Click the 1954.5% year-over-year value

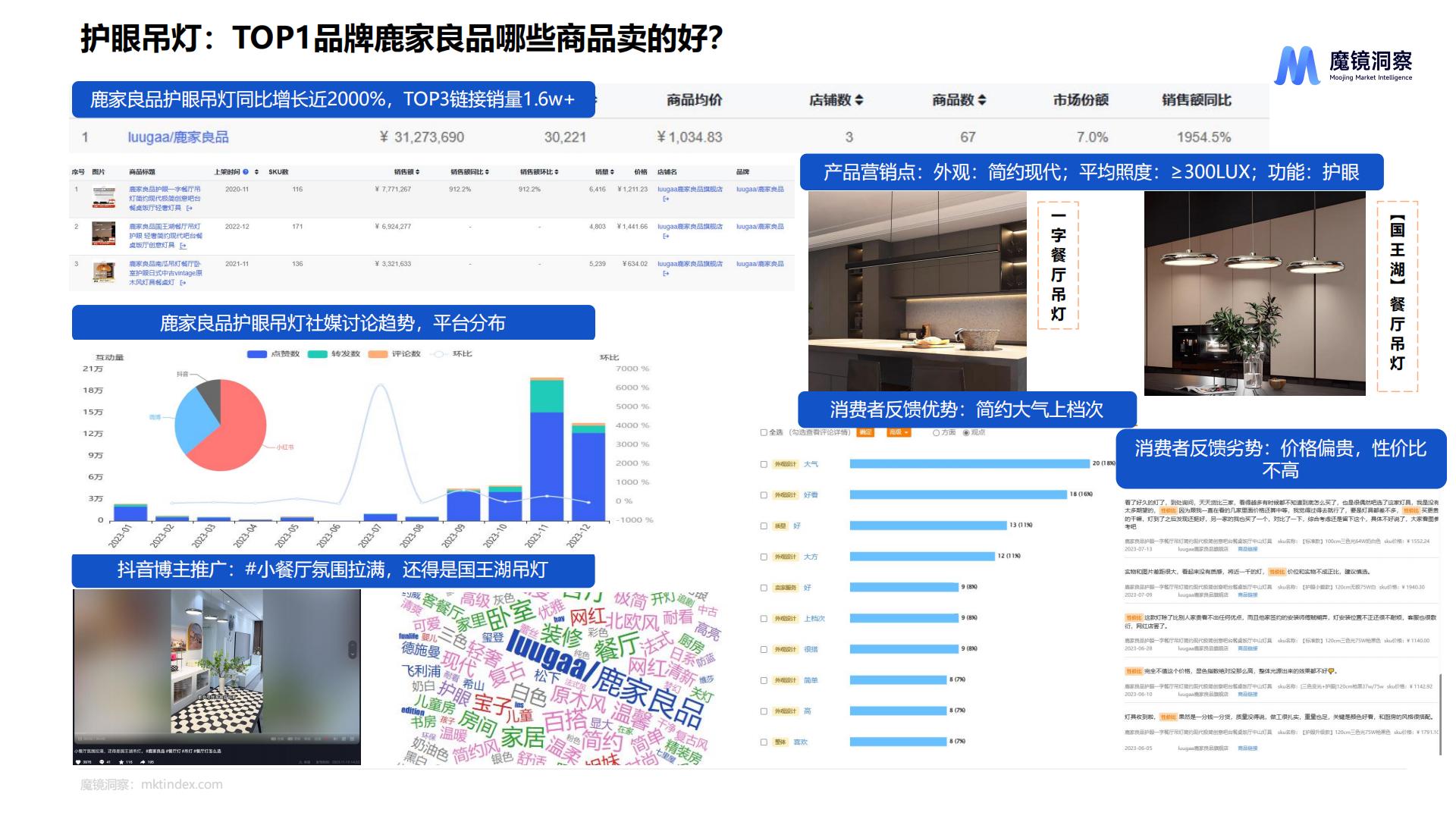tap(1204, 137)
